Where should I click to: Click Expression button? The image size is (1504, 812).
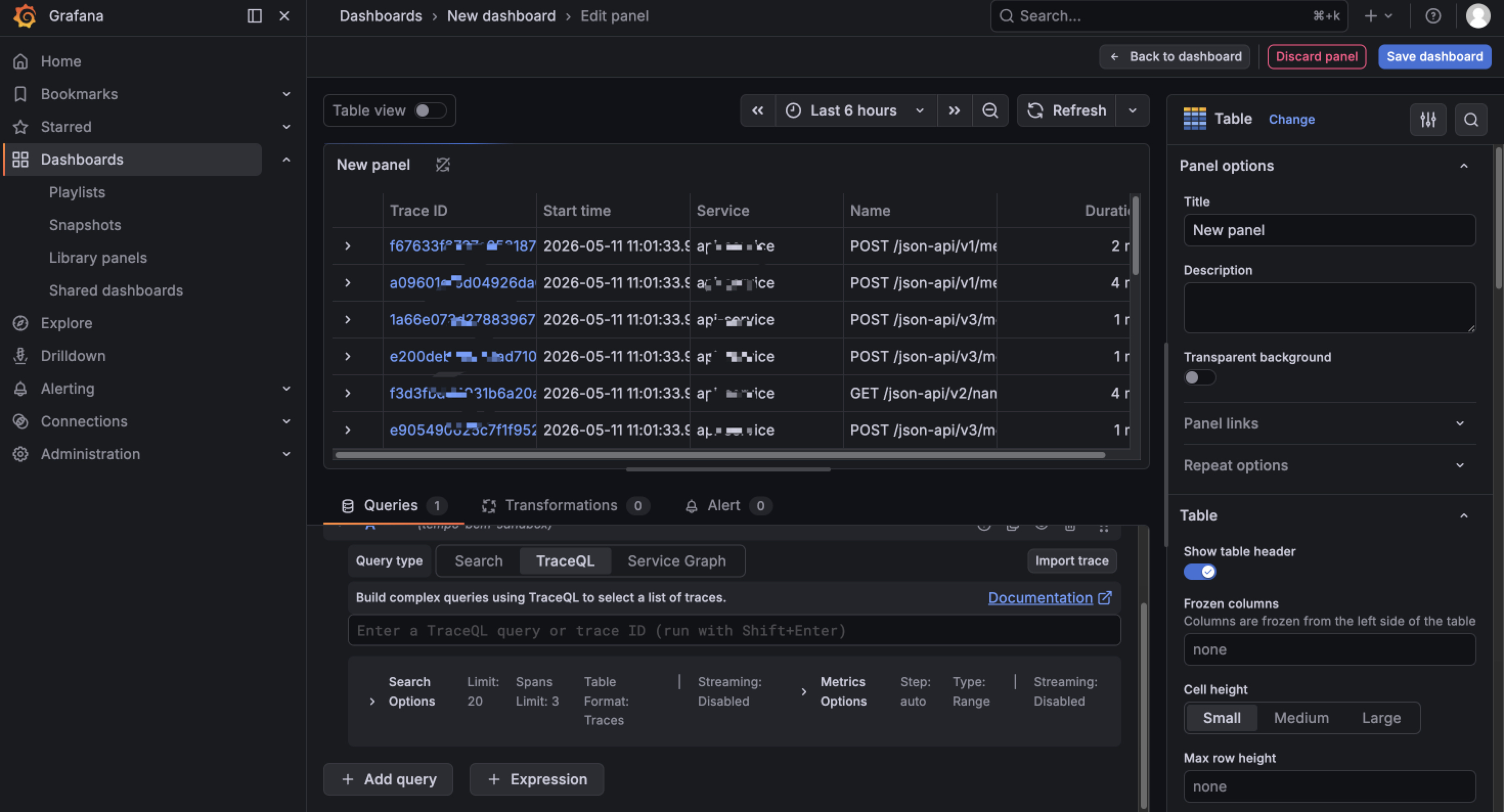click(x=537, y=779)
